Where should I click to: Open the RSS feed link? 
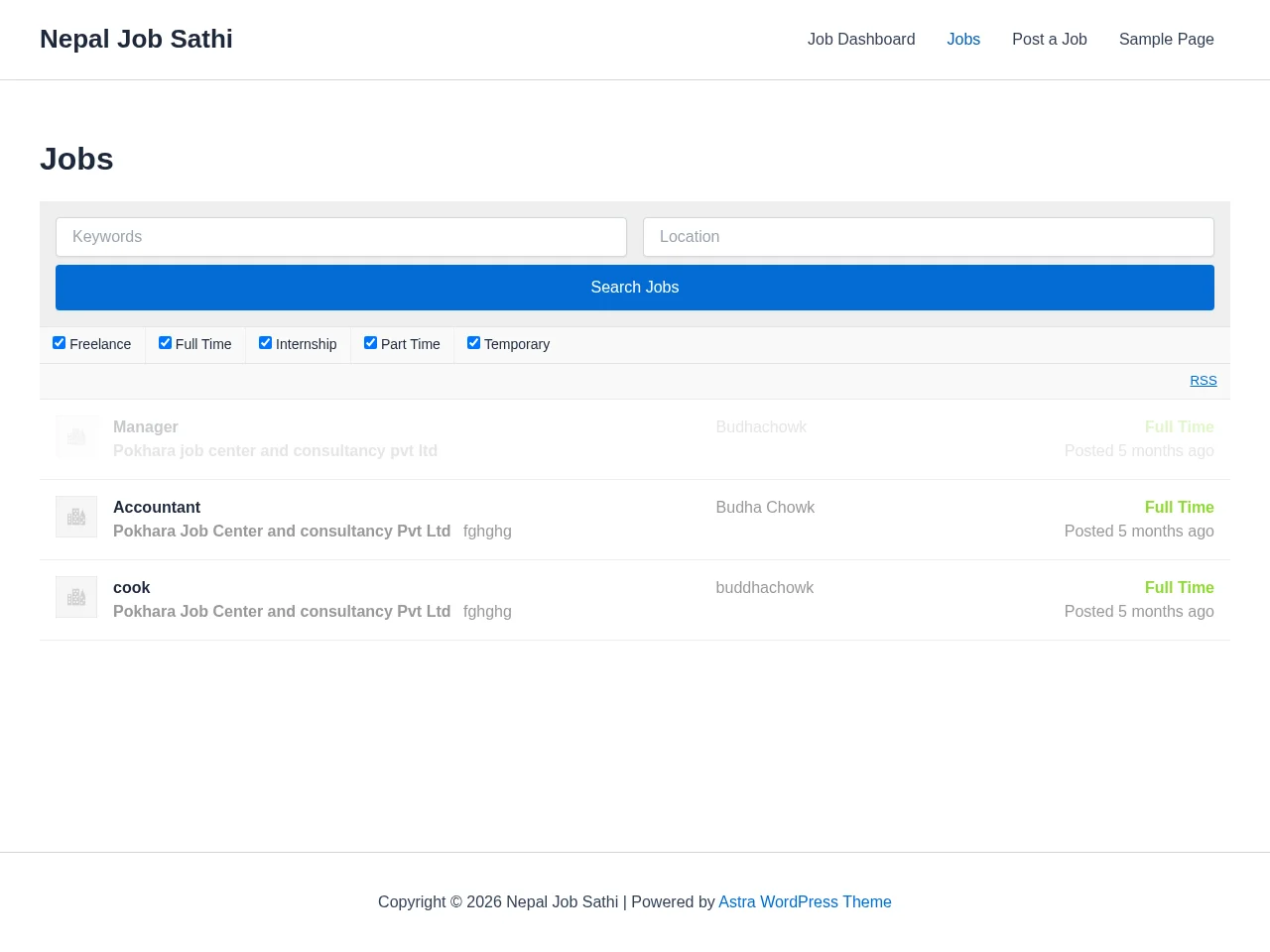click(x=1204, y=381)
